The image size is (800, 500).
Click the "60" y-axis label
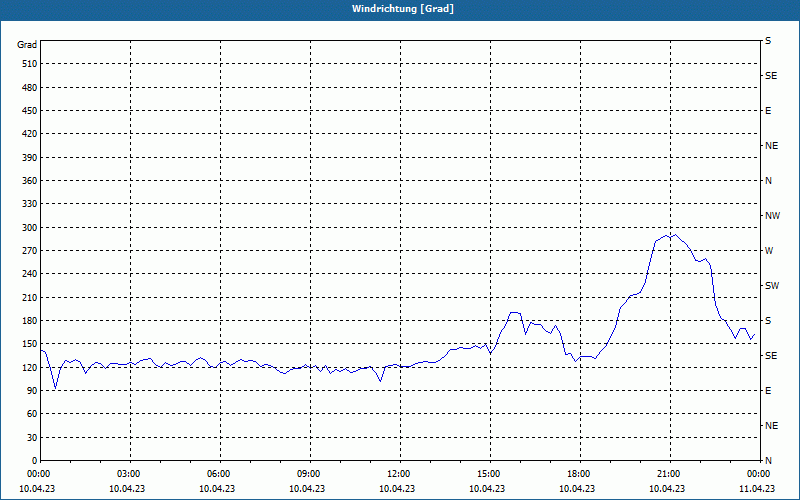click(x=32, y=414)
